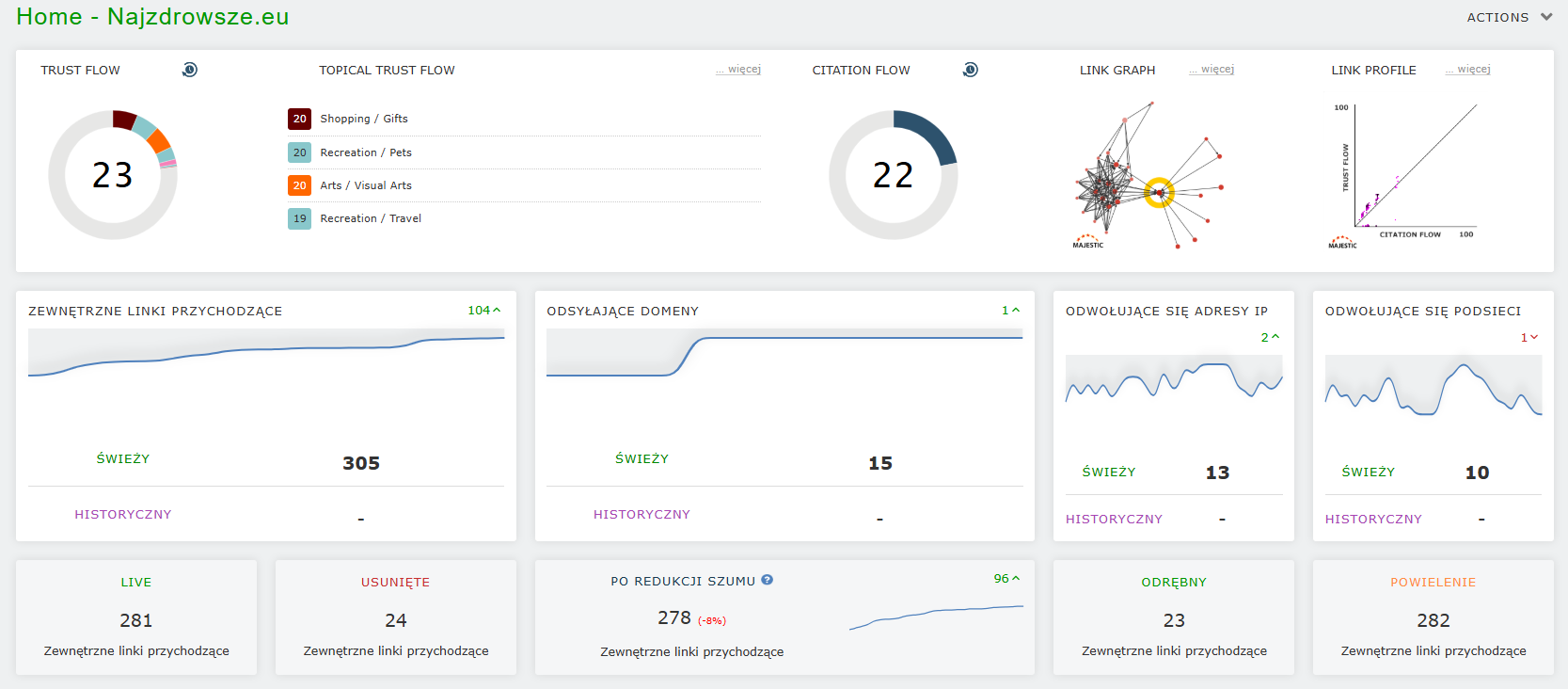Open więcej link for Topical Trust Flow
1568x689 pixels.
(739, 70)
